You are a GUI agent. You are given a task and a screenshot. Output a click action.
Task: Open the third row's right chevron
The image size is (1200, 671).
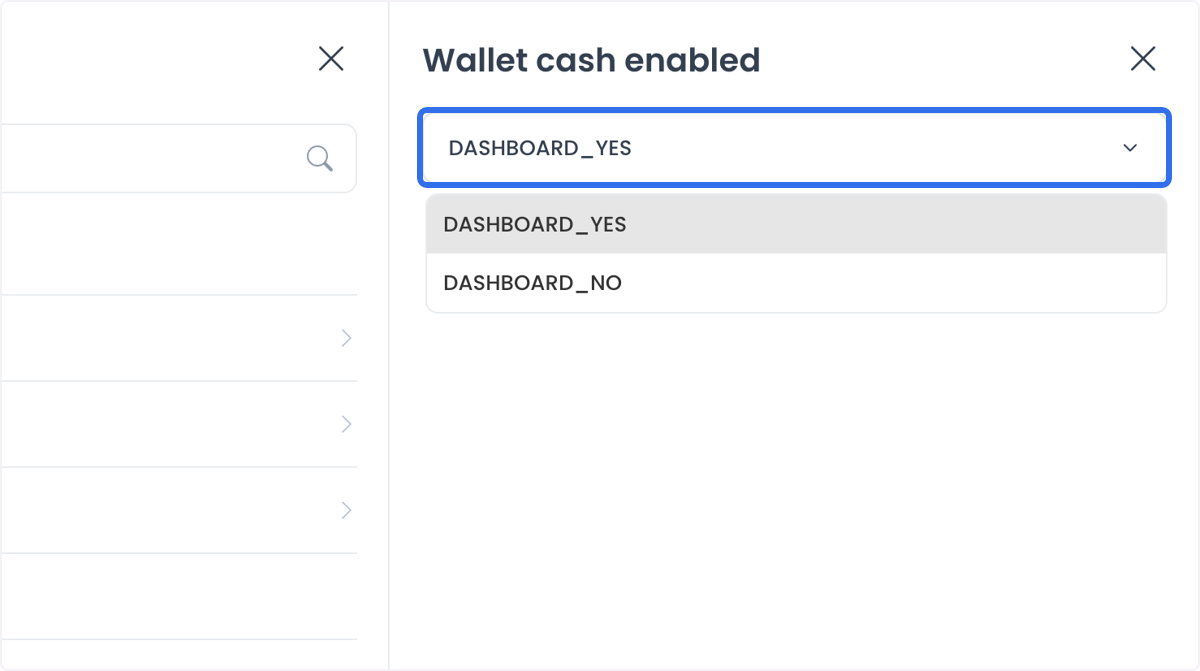346,510
